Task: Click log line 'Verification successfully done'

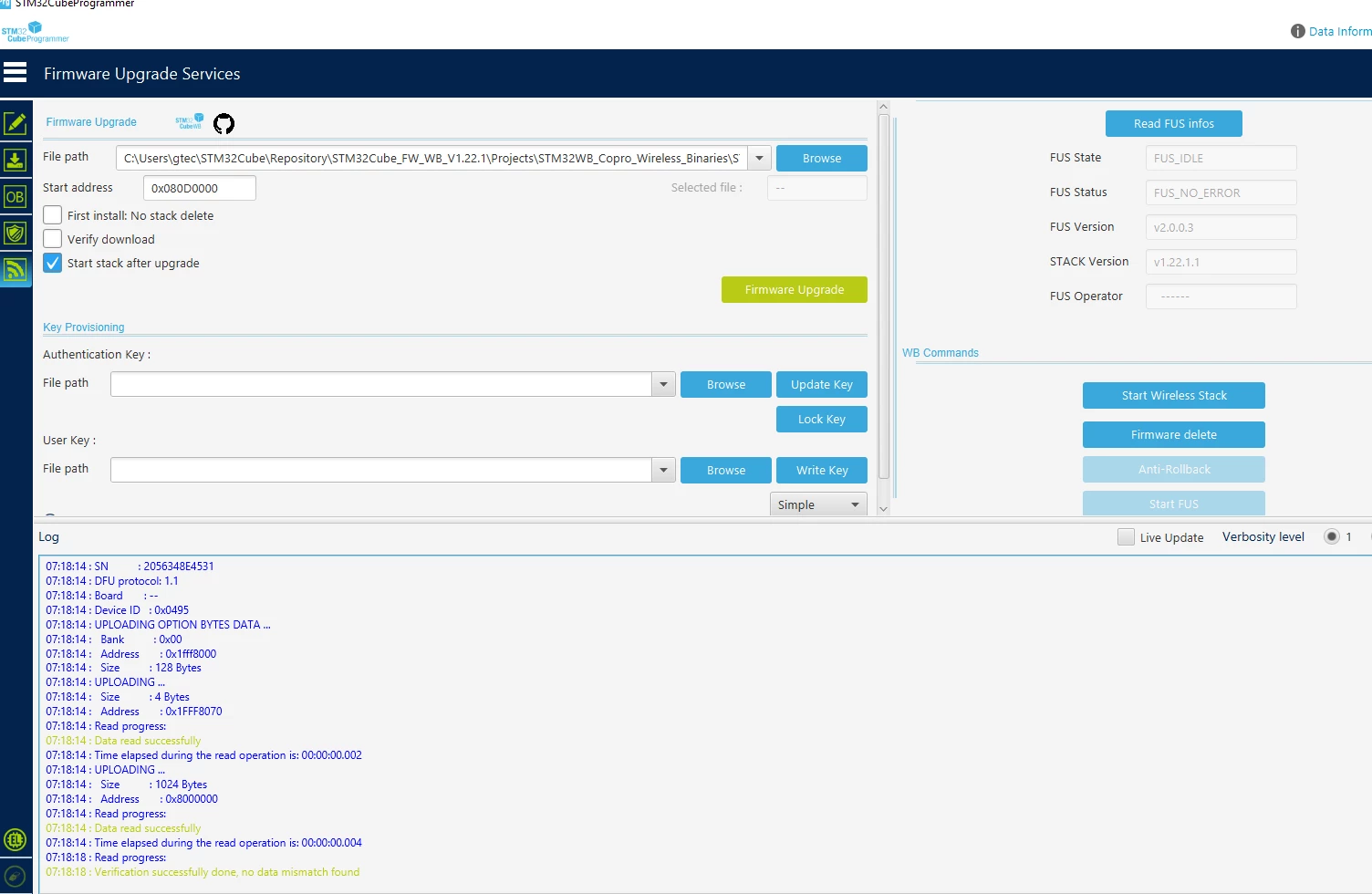Action: 203,872
